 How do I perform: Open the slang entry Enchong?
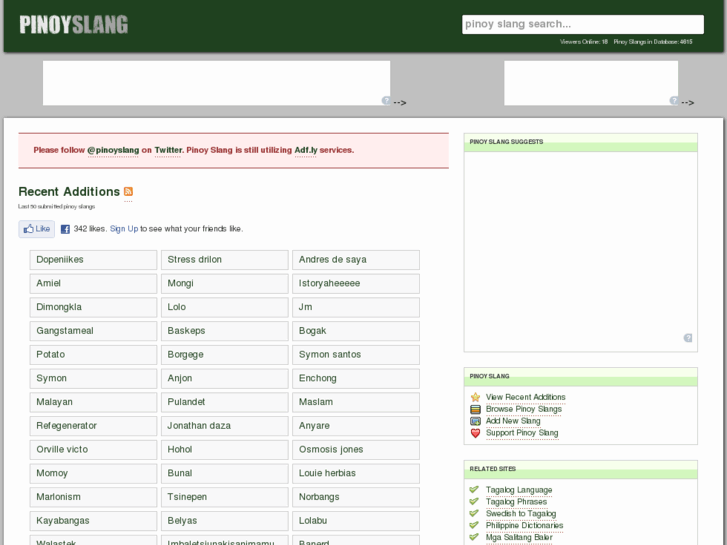pos(356,378)
